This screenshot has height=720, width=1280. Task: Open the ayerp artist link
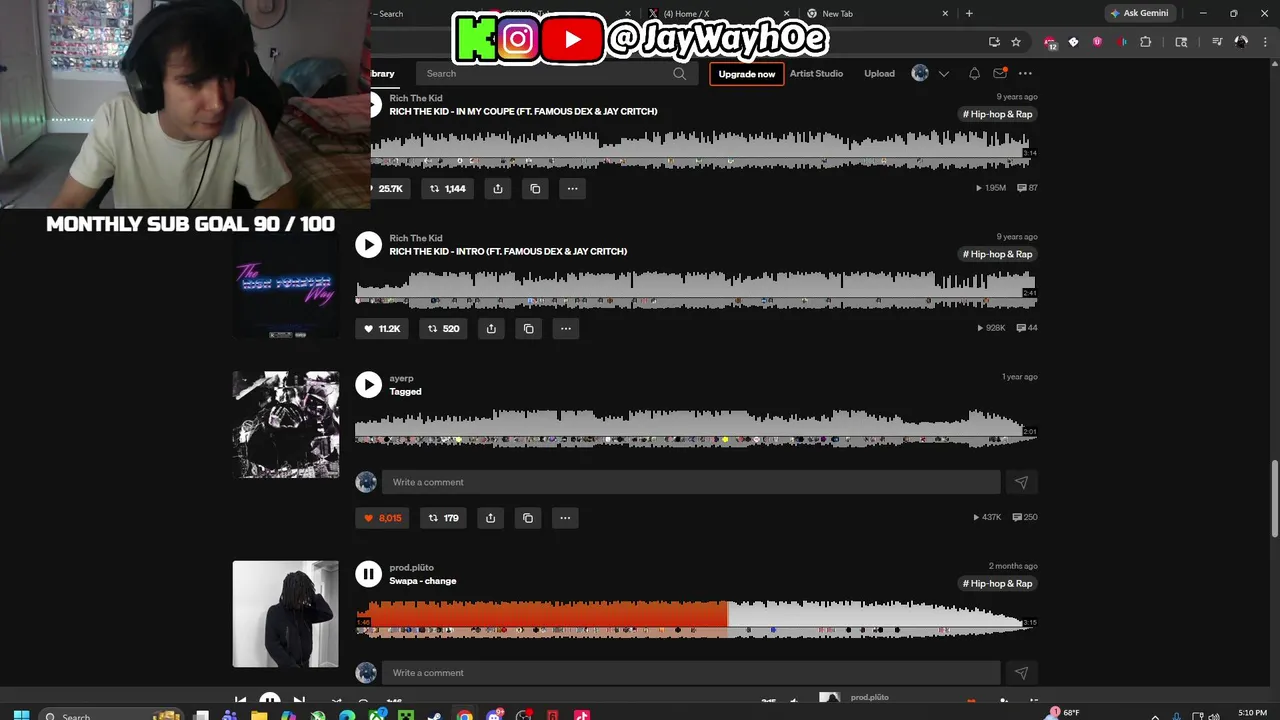[x=401, y=378]
